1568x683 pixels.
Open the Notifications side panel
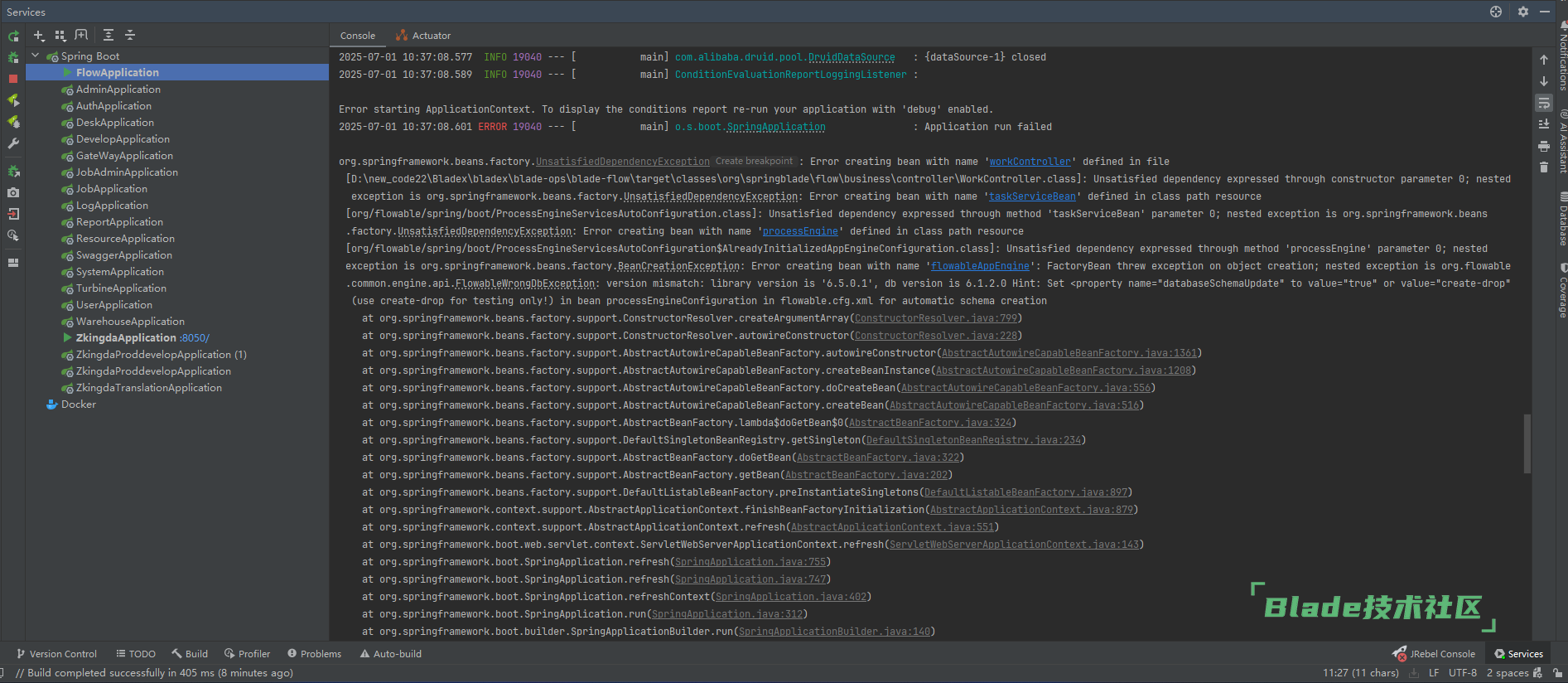coord(1563,56)
